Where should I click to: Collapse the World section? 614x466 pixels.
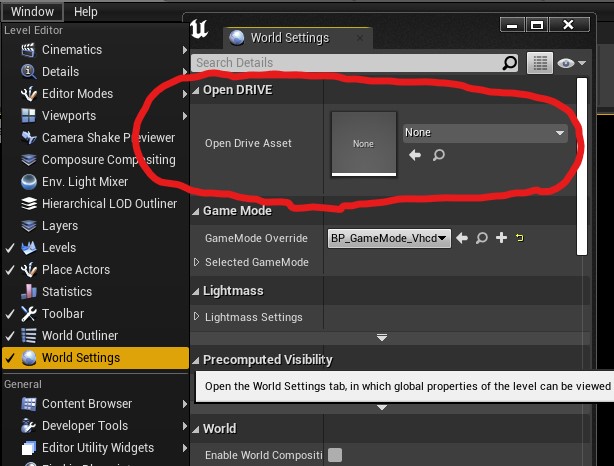click(196, 430)
